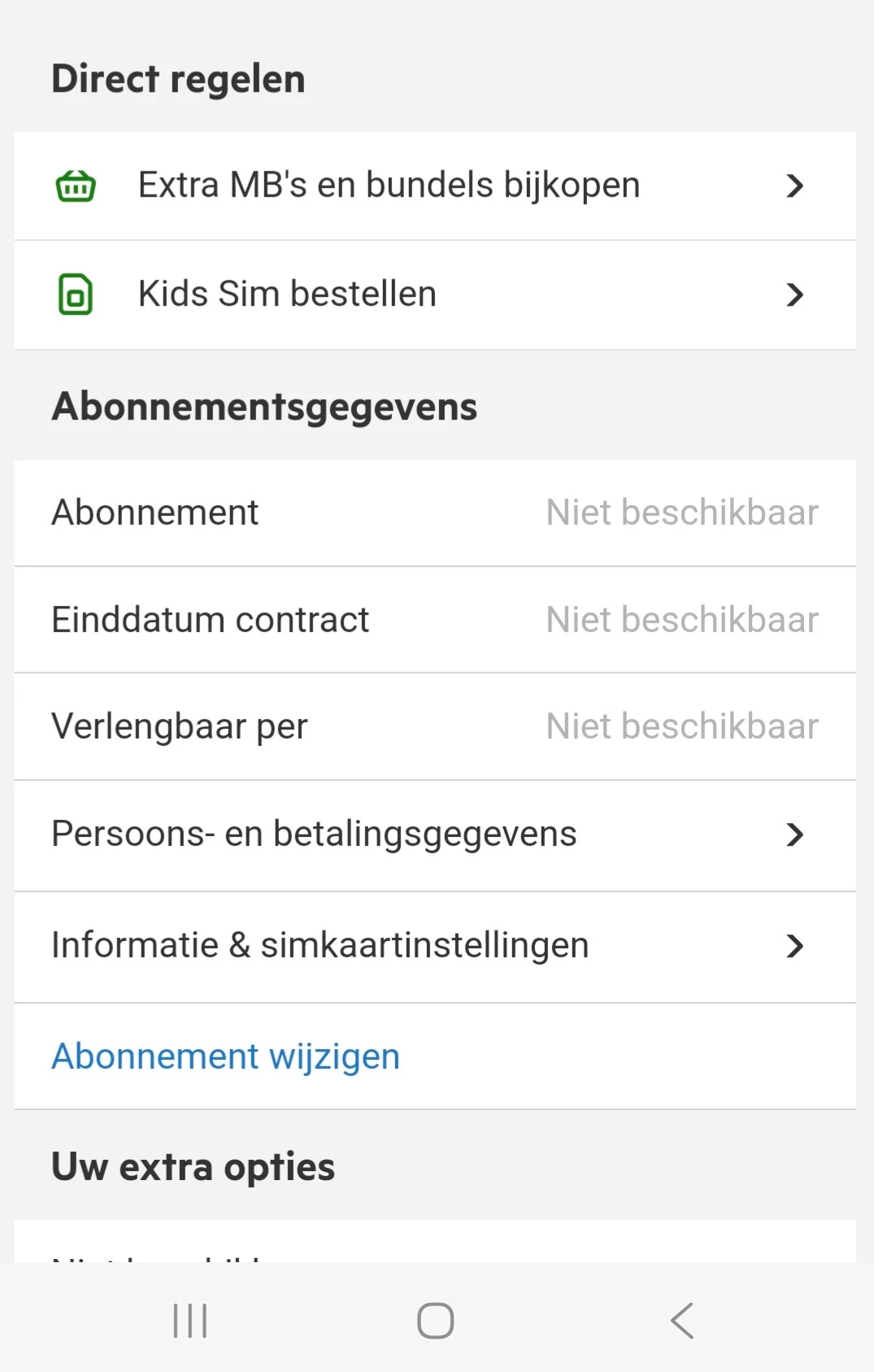
Task: Tap Niet beschikbaar value beside Einddatum contract
Action: 681,621
